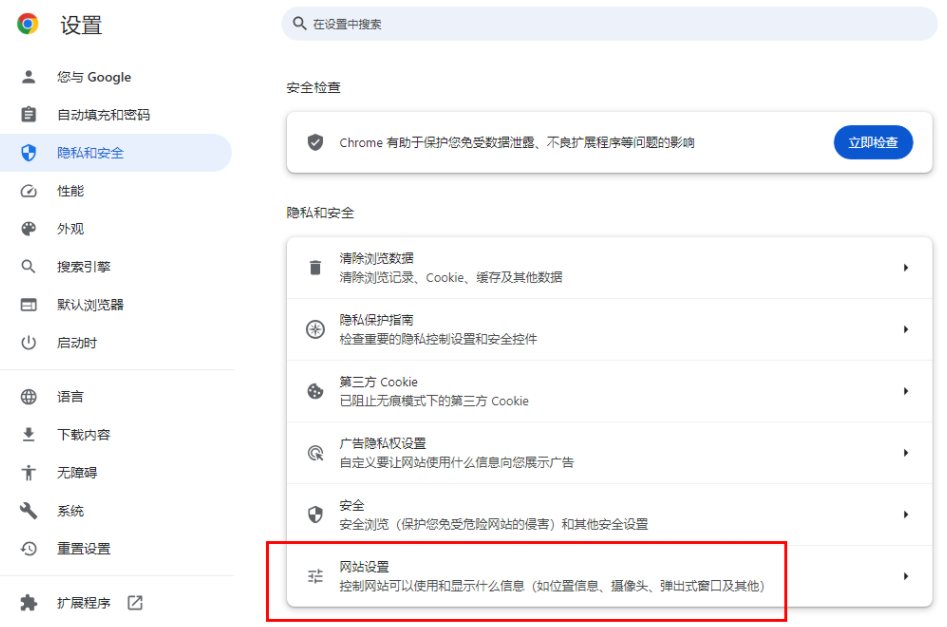
Task: Click text 清除浏览记录、Cookie、缓存及其他数据
Action: (451, 277)
